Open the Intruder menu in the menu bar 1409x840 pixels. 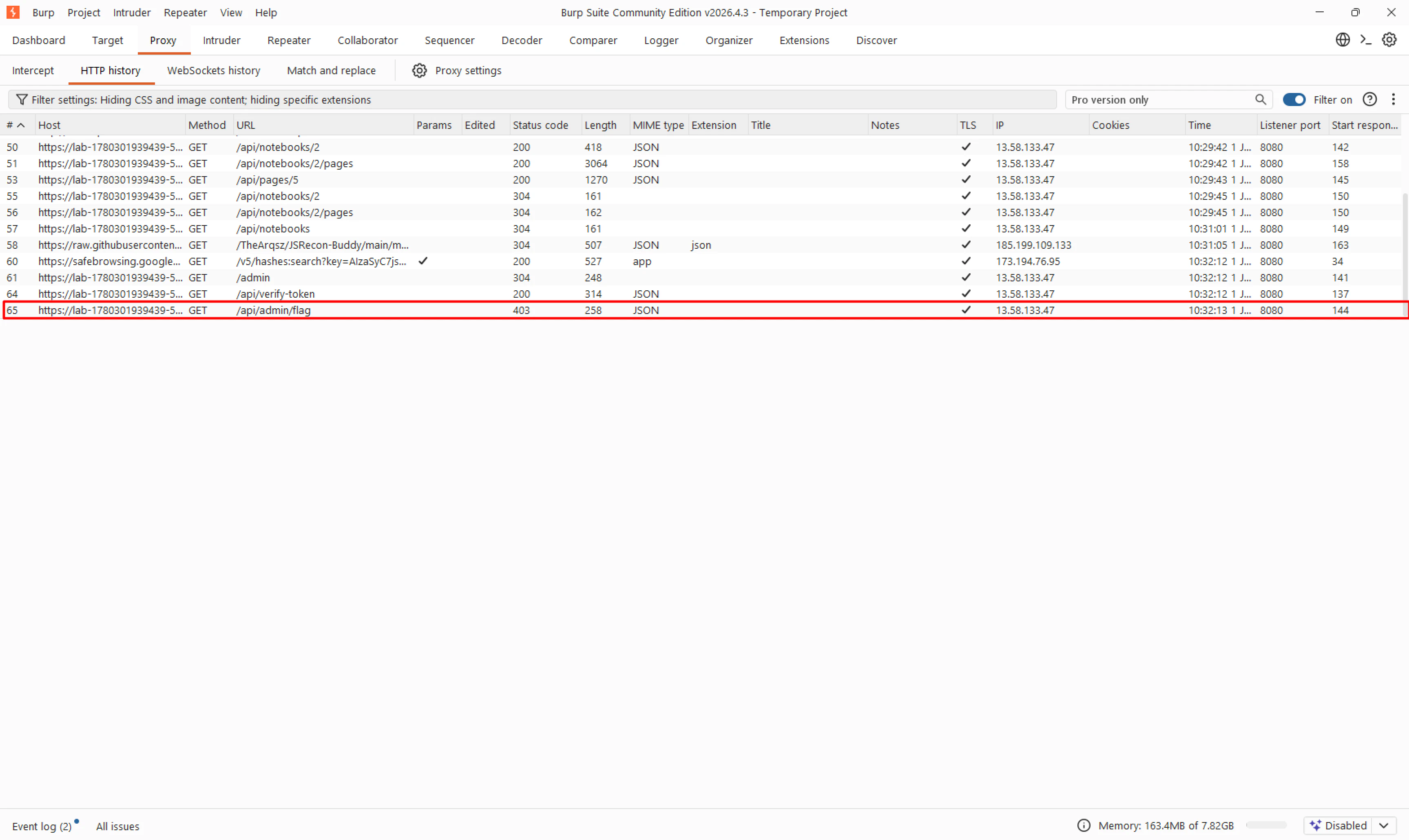[x=131, y=13]
